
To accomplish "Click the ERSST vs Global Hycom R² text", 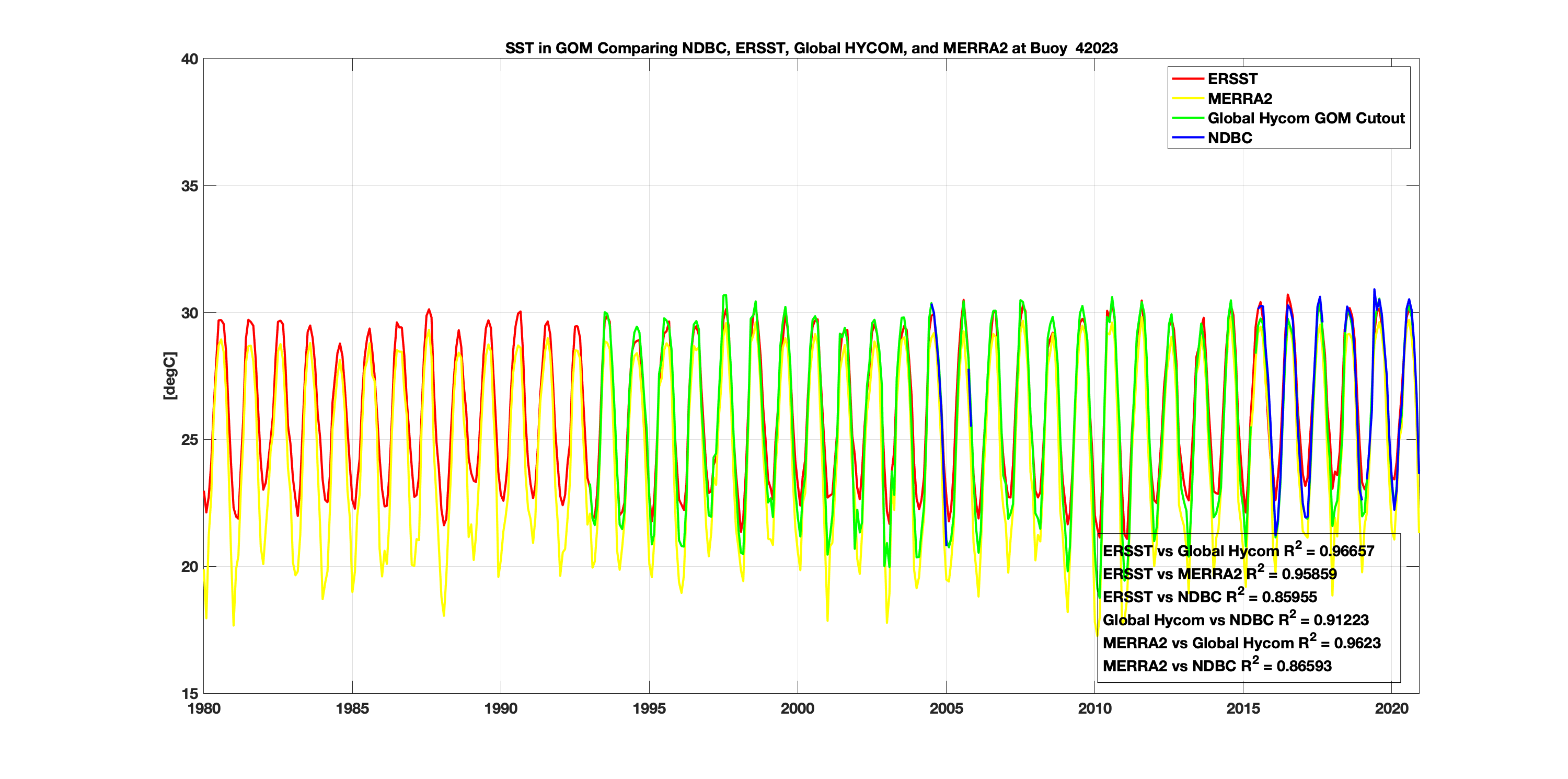I will (x=1238, y=551).
